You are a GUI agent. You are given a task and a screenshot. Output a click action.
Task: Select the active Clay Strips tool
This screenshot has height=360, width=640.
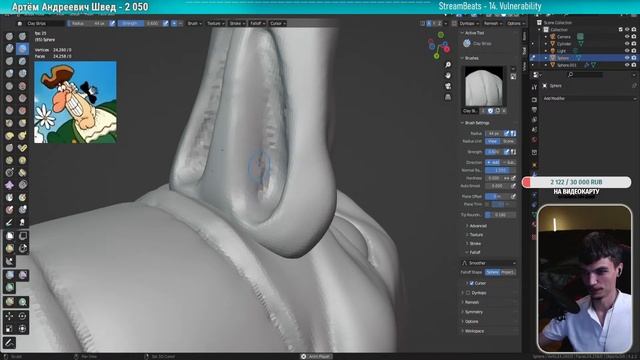tap(22, 49)
